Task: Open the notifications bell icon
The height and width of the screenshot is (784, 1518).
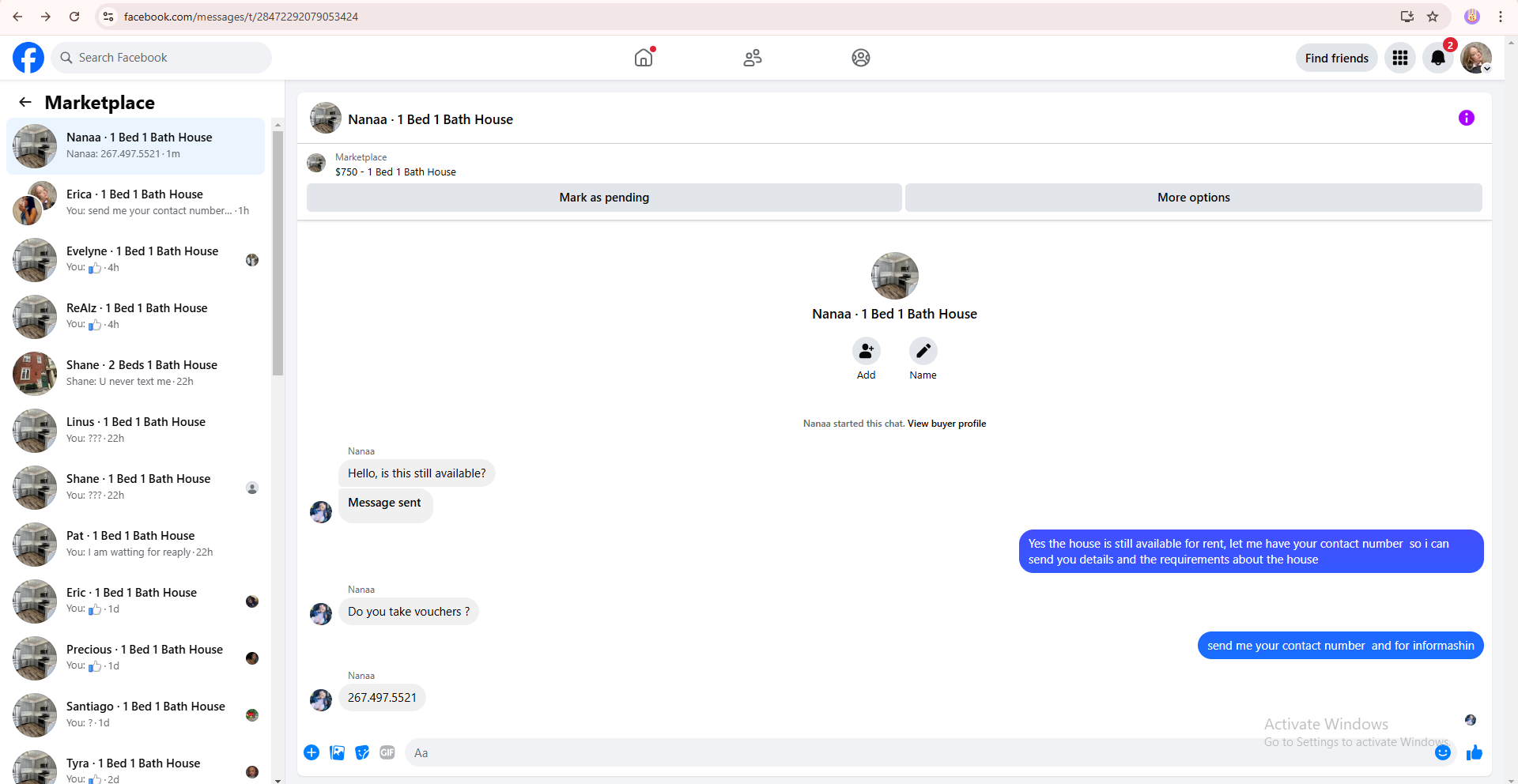Action: [x=1438, y=58]
